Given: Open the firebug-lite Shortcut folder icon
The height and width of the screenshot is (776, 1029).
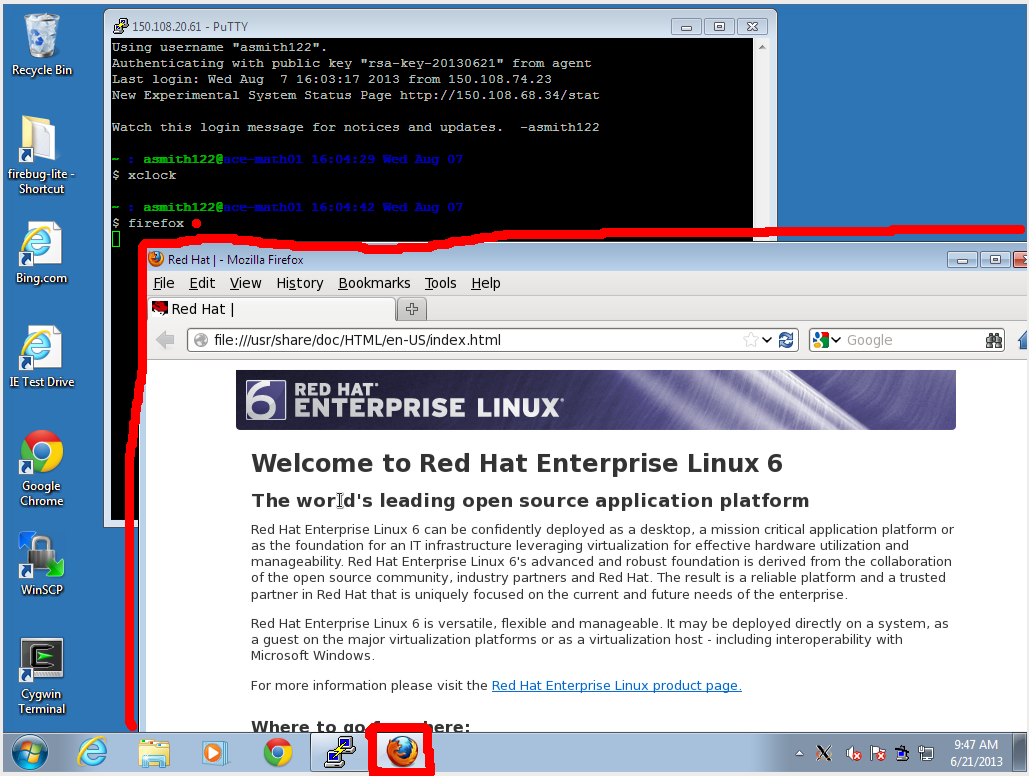Looking at the screenshot, I should 41,155.
